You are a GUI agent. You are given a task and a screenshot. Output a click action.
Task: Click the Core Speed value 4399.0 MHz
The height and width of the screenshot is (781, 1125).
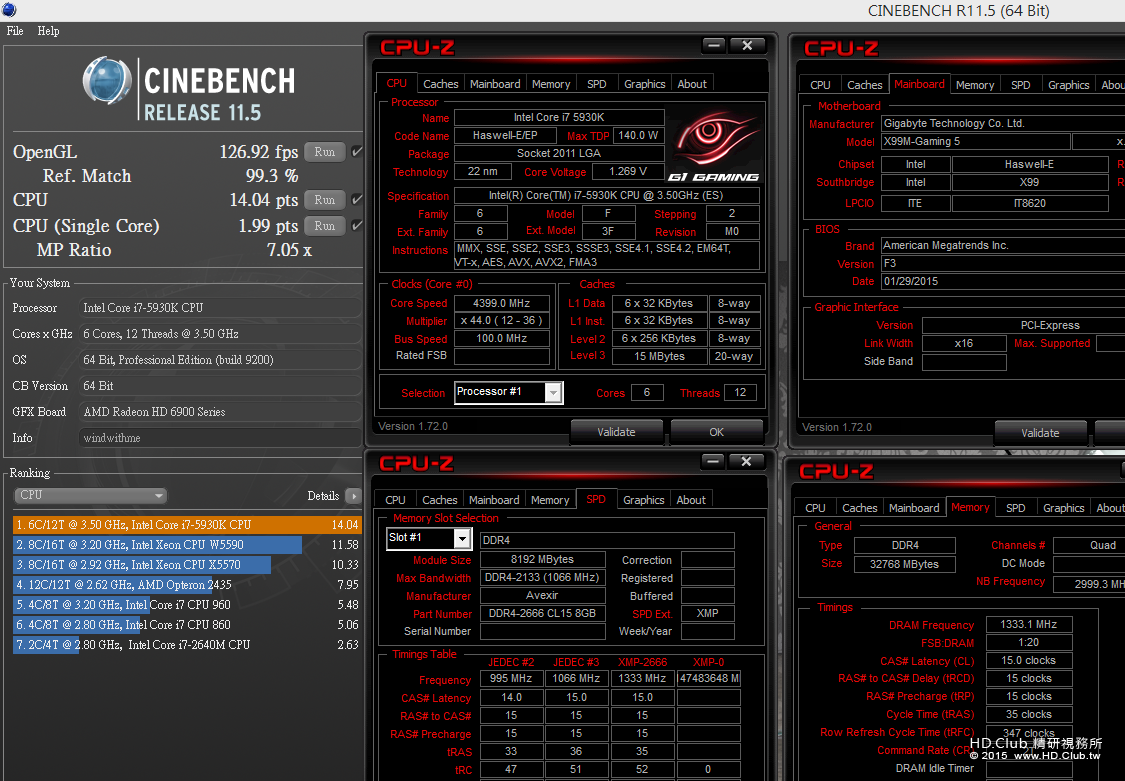click(x=502, y=303)
